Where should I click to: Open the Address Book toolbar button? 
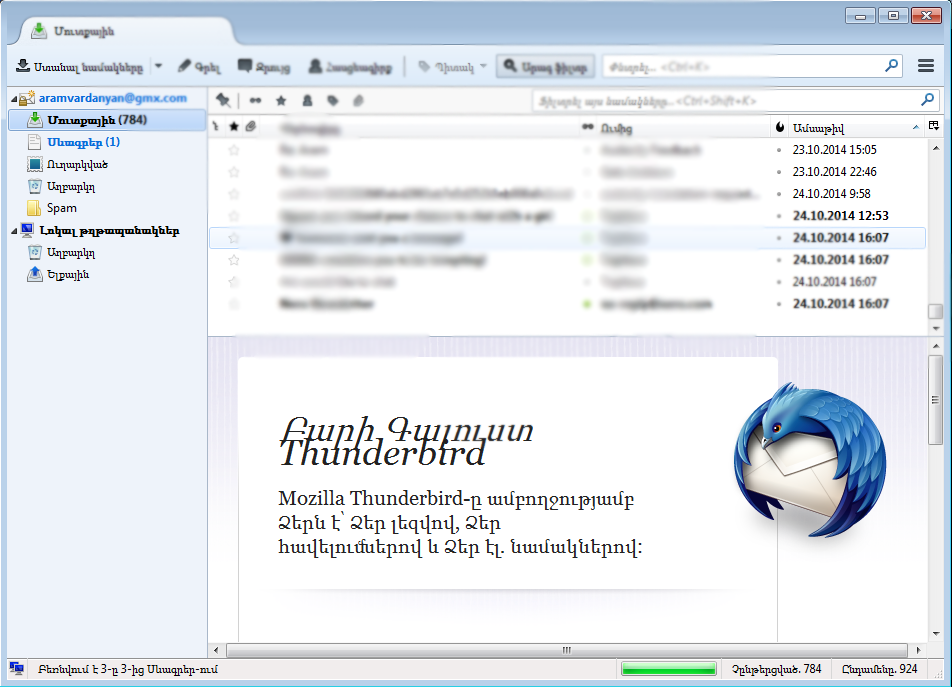point(350,67)
